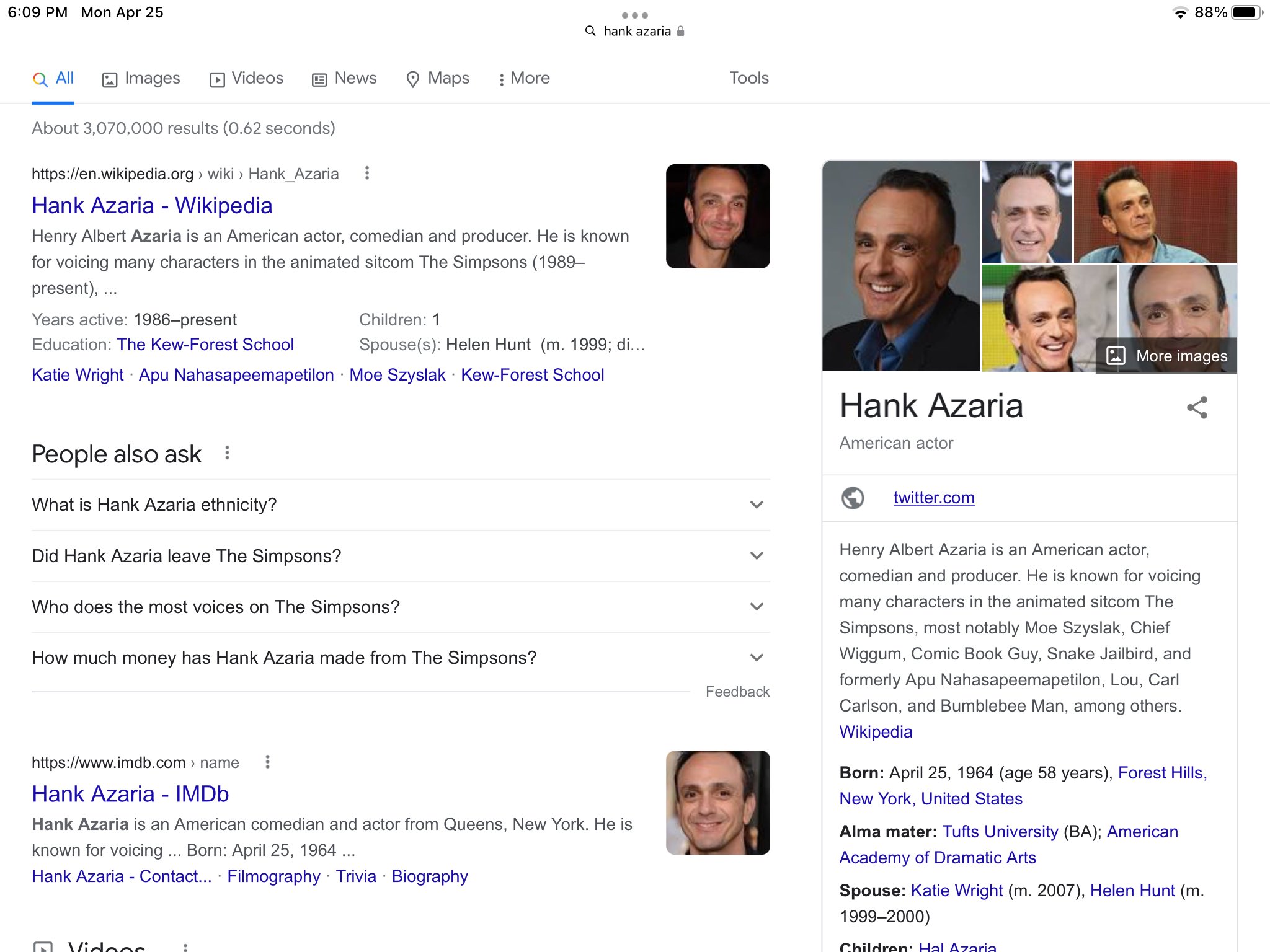Open Helen Hunt spouse link in panel
The width and height of the screenshot is (1270, 952).
1132,891
